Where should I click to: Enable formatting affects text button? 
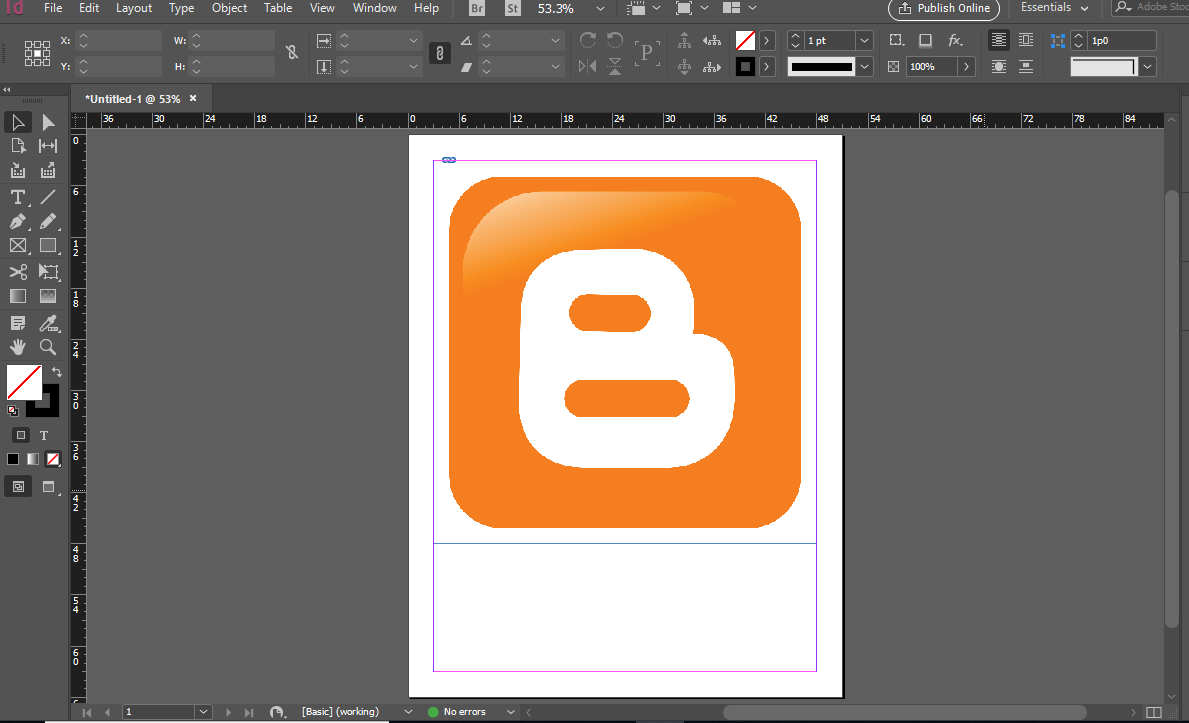tap(44, 435)
